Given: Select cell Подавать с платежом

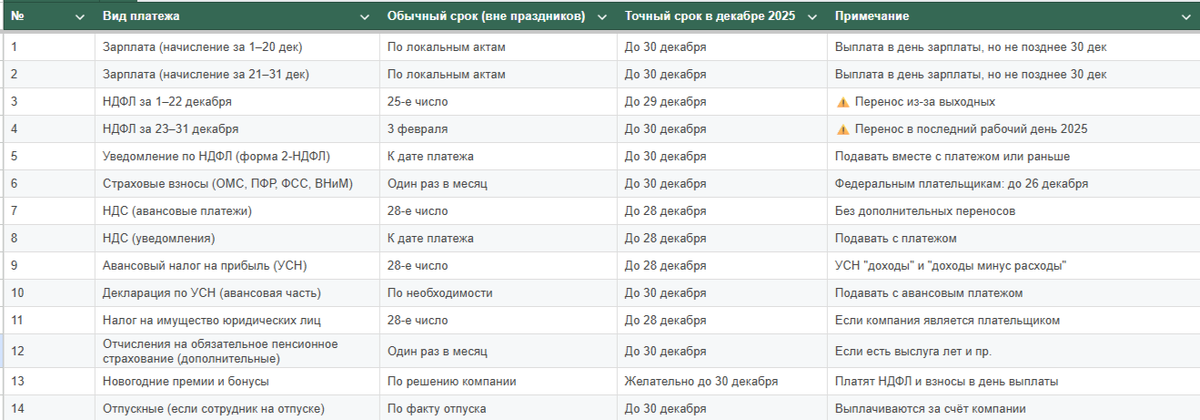Looking at the screenshot, I should click(1014, 238).
